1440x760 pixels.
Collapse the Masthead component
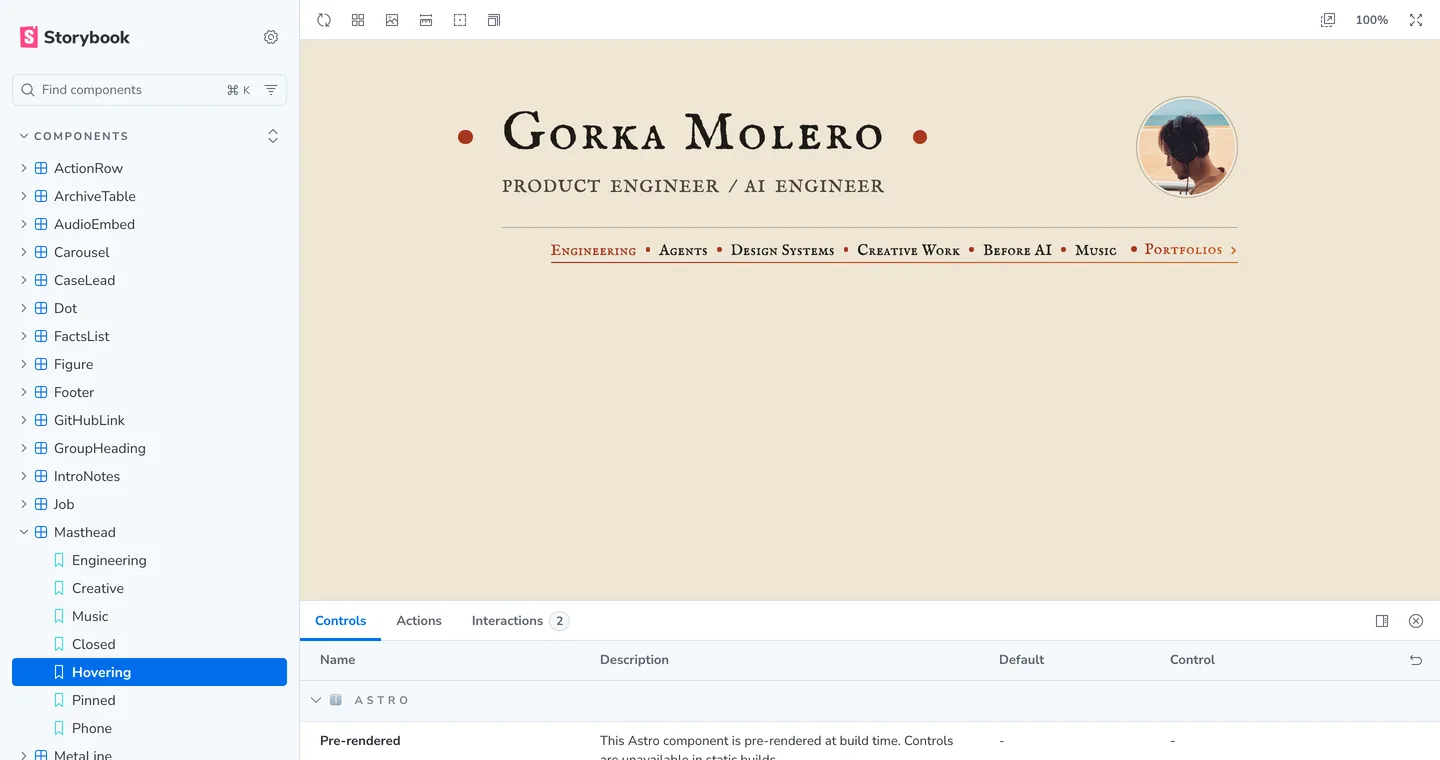[x=84, y=532]
